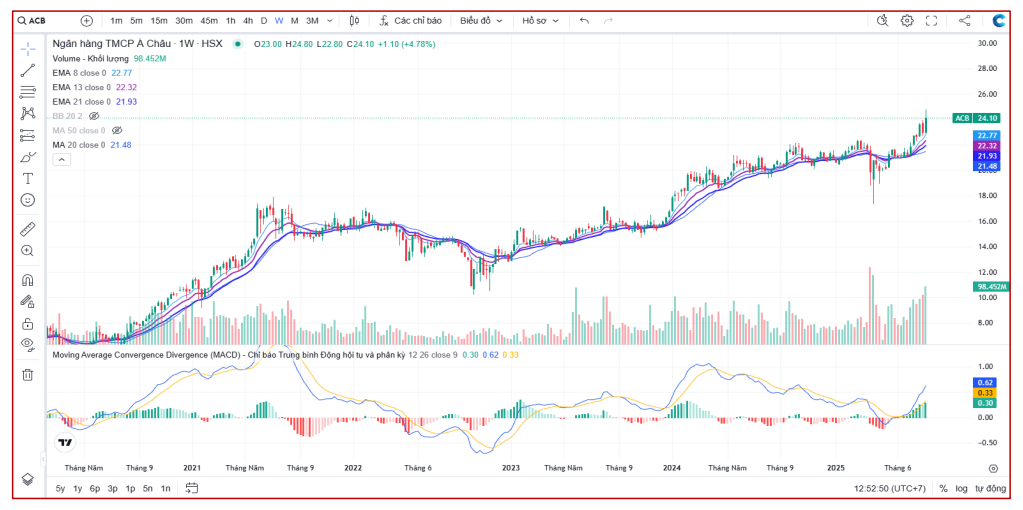
Task: Open the Biểu đồ dropdown
Action: tap(481, 20)
